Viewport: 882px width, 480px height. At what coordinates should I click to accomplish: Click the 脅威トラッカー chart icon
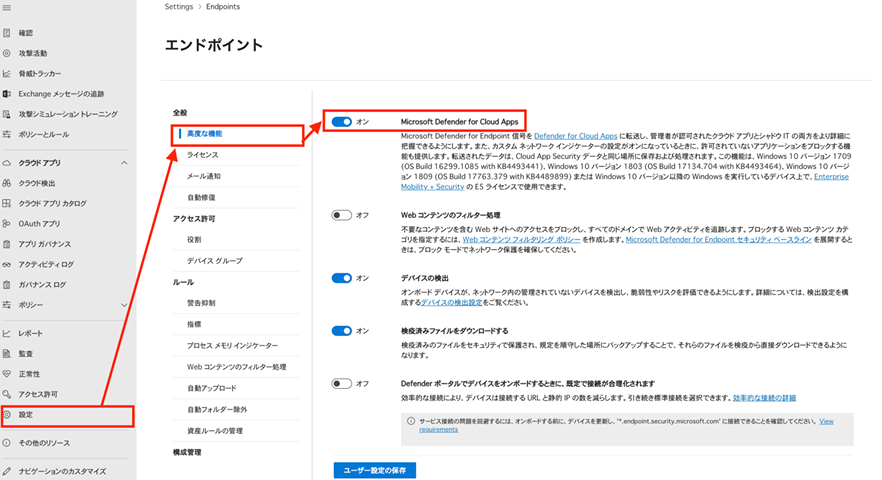coord(7,74)
